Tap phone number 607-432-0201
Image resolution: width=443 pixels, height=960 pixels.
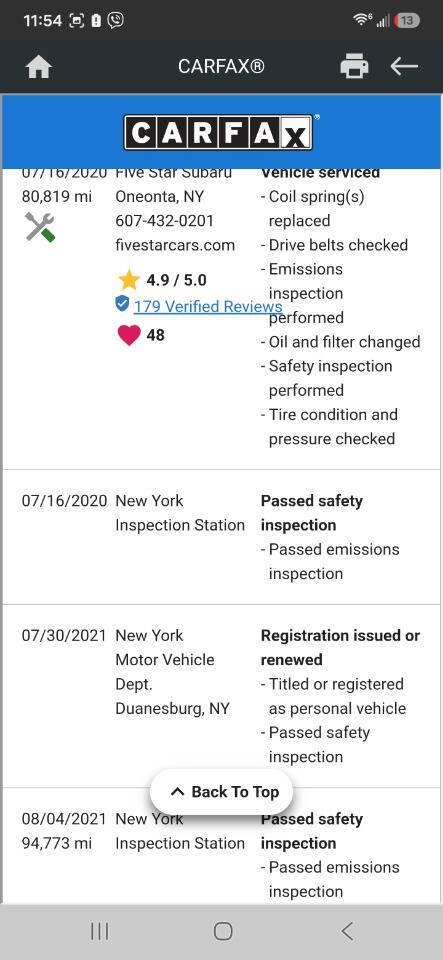(164, 220)
